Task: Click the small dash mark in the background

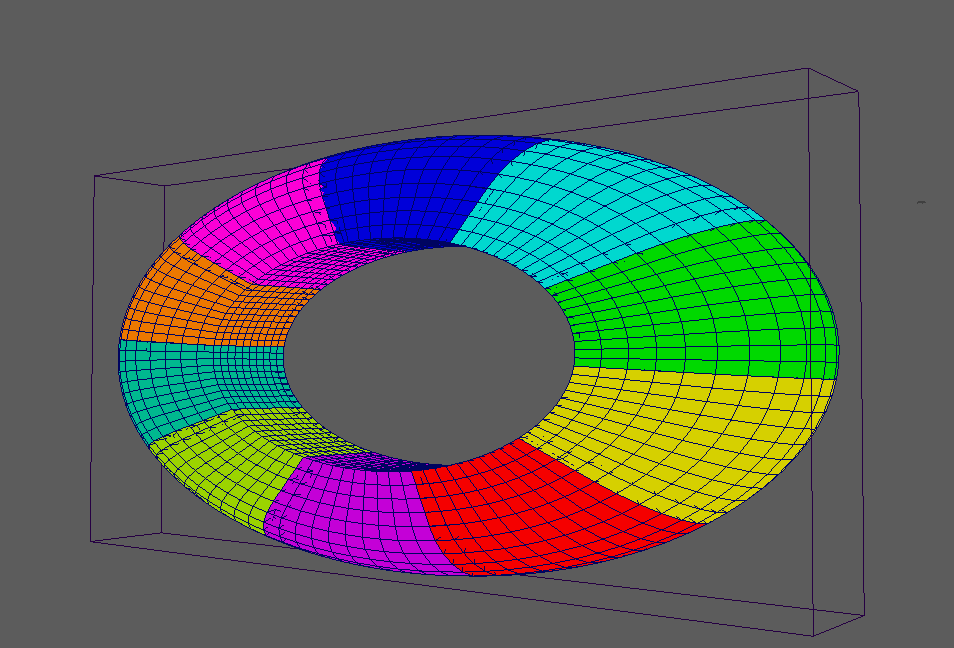Action: (x=921, y=203)
